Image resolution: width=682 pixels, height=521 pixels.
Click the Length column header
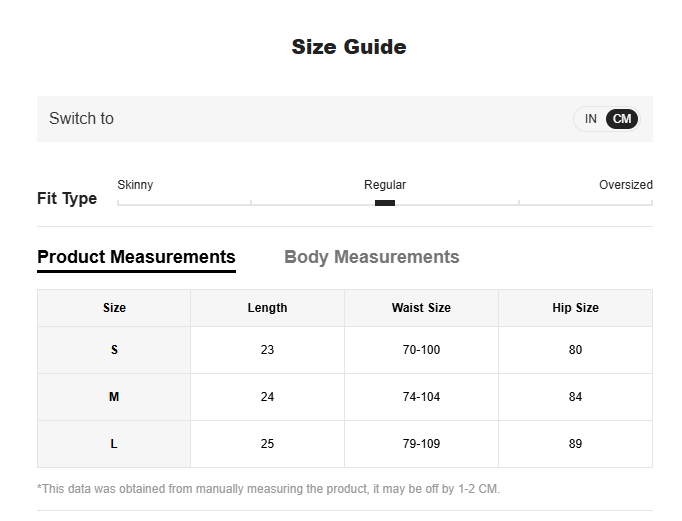[267, 308]
